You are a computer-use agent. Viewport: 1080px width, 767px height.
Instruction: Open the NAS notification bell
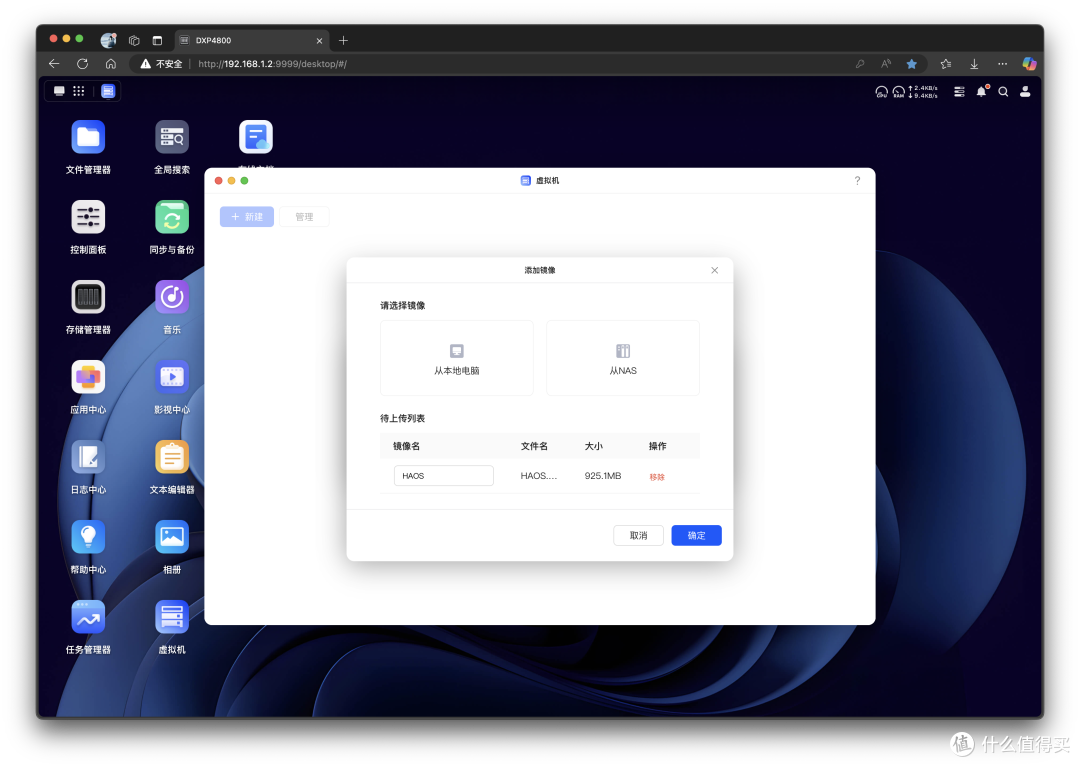(x=982, y=92)
